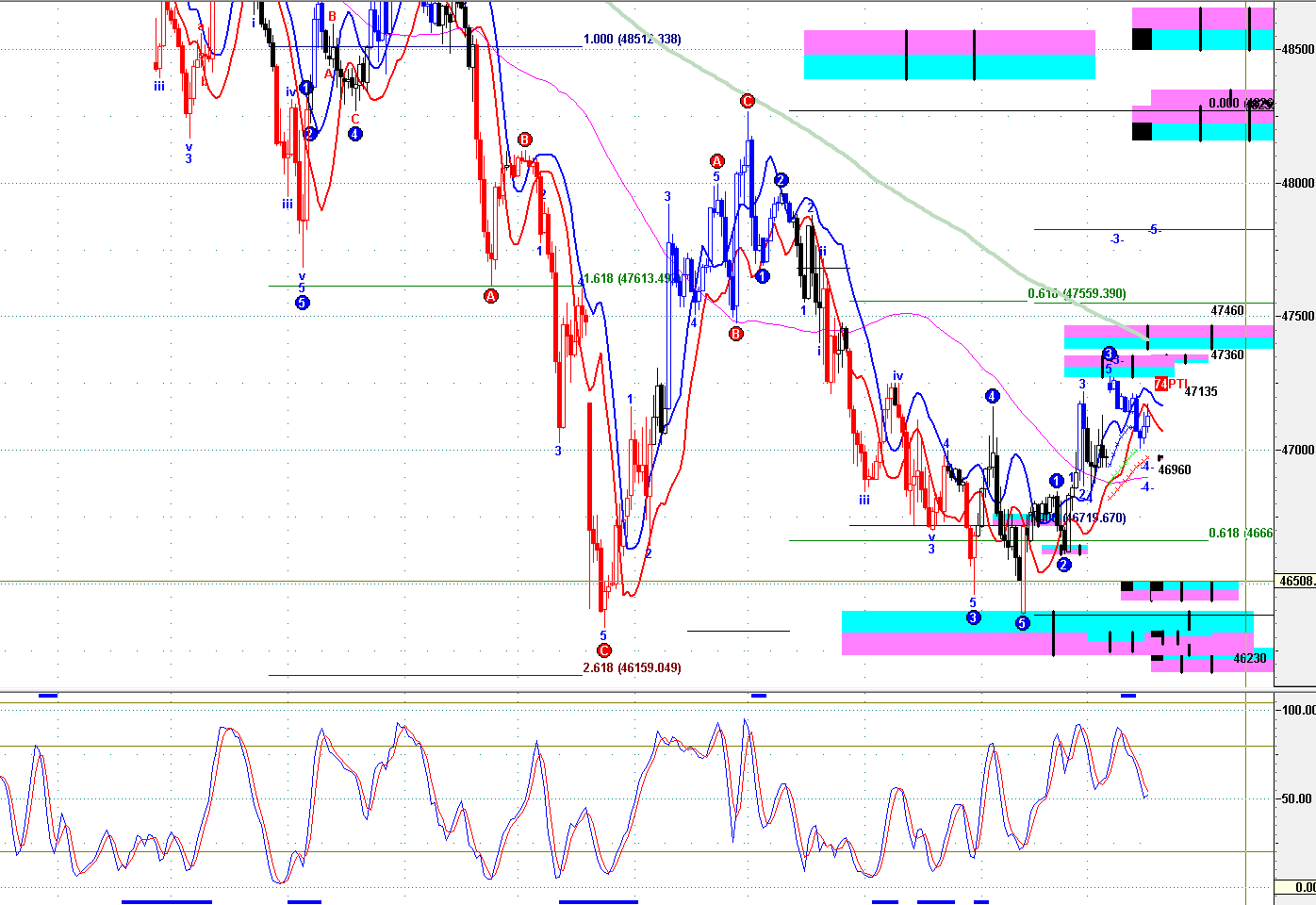The width and height of the screenshot is (1316, 905).
Task: Click the "47360" price target label
Action: [x=1227, y=355]
